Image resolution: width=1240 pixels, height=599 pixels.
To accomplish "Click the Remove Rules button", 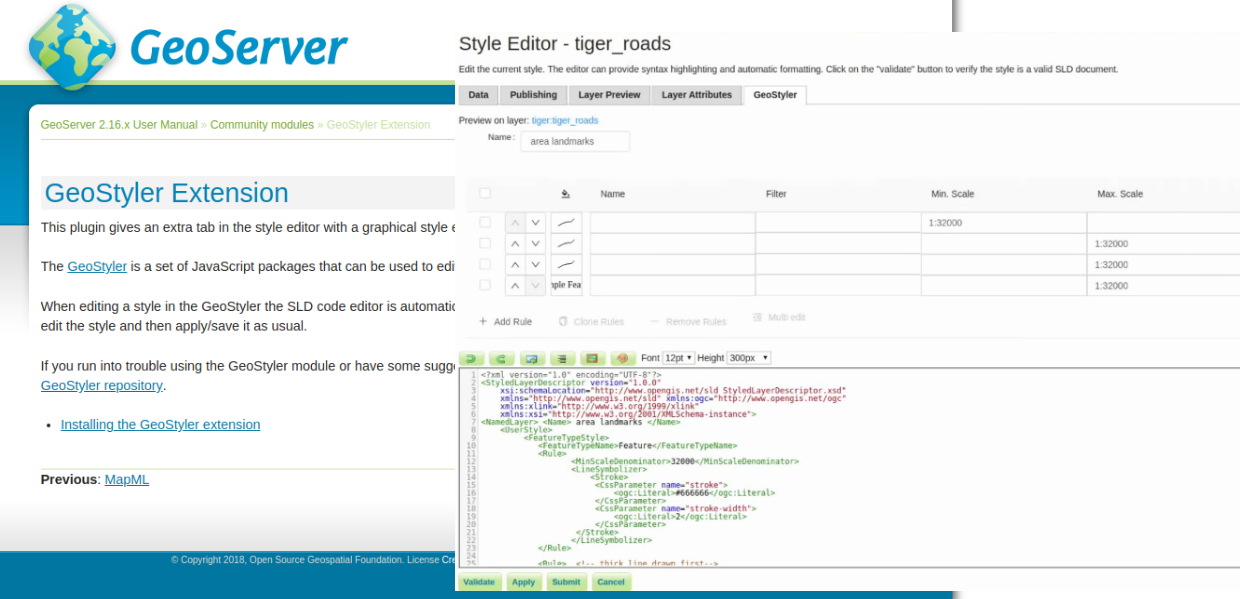I will point(688,322).
